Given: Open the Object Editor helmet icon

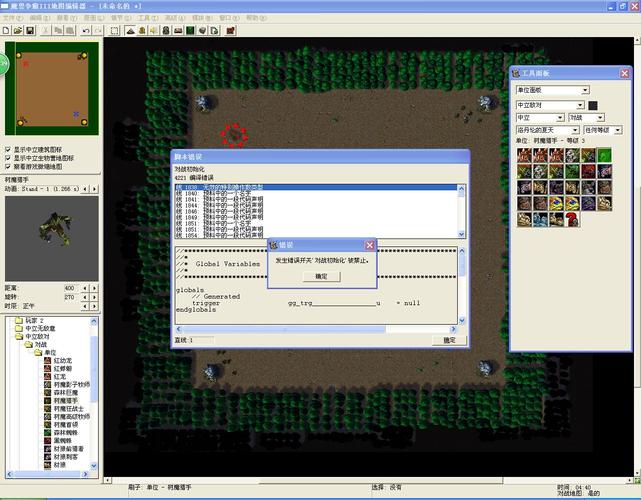Looking at the screenshot, I should click(x=166, y=31).
